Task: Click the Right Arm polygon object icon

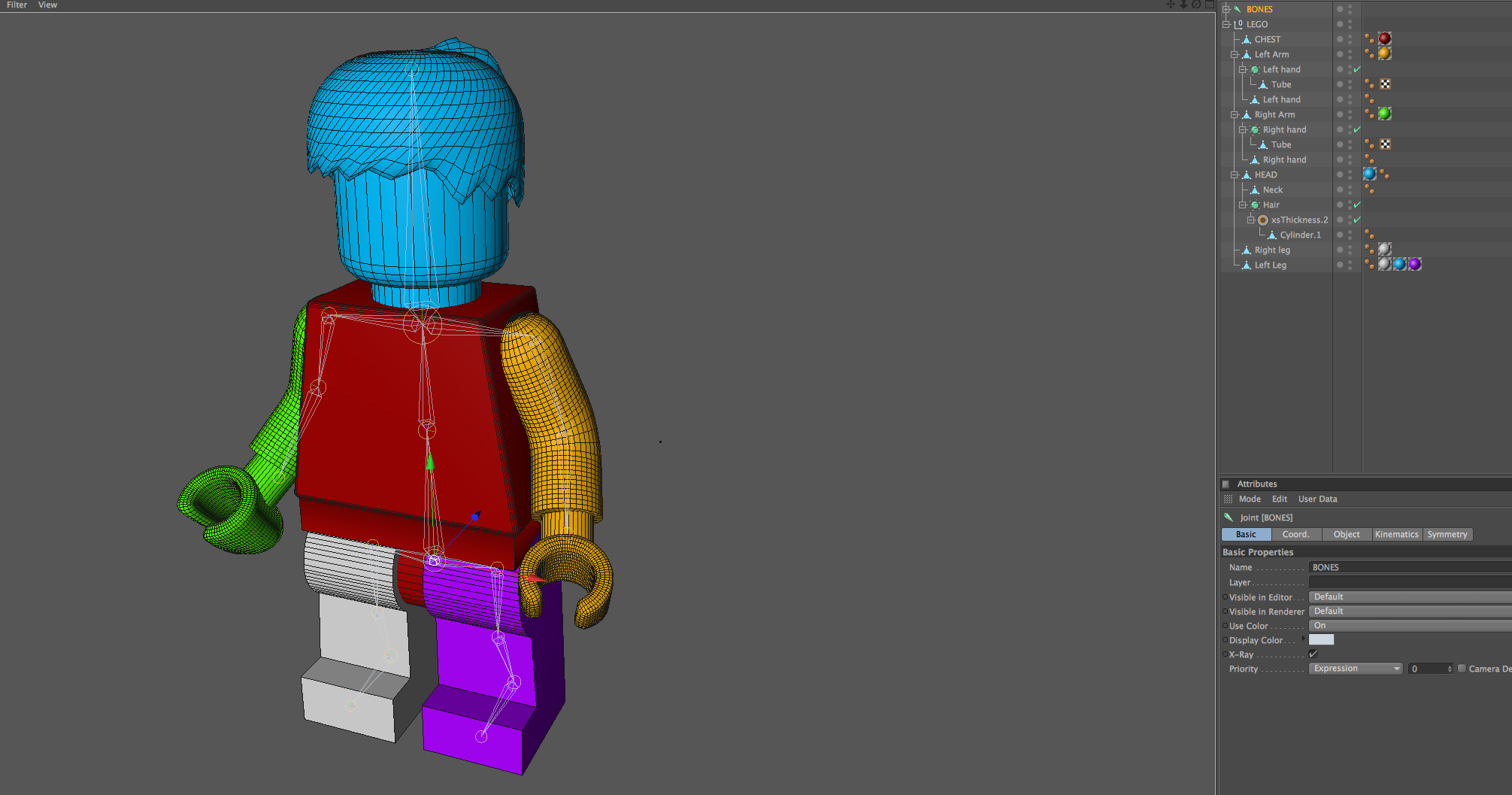Action: tap(1246, 114)
